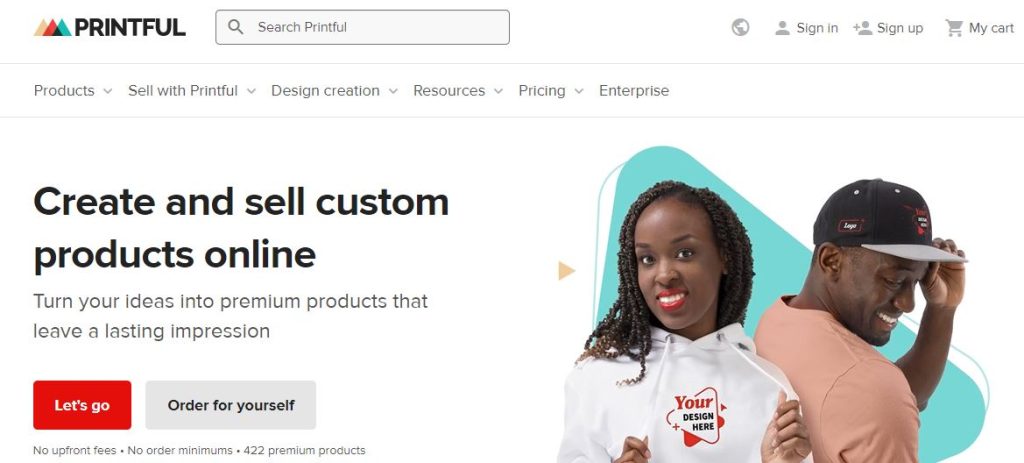Expand the Sell with Printful menu chevron

pos(251,91)
